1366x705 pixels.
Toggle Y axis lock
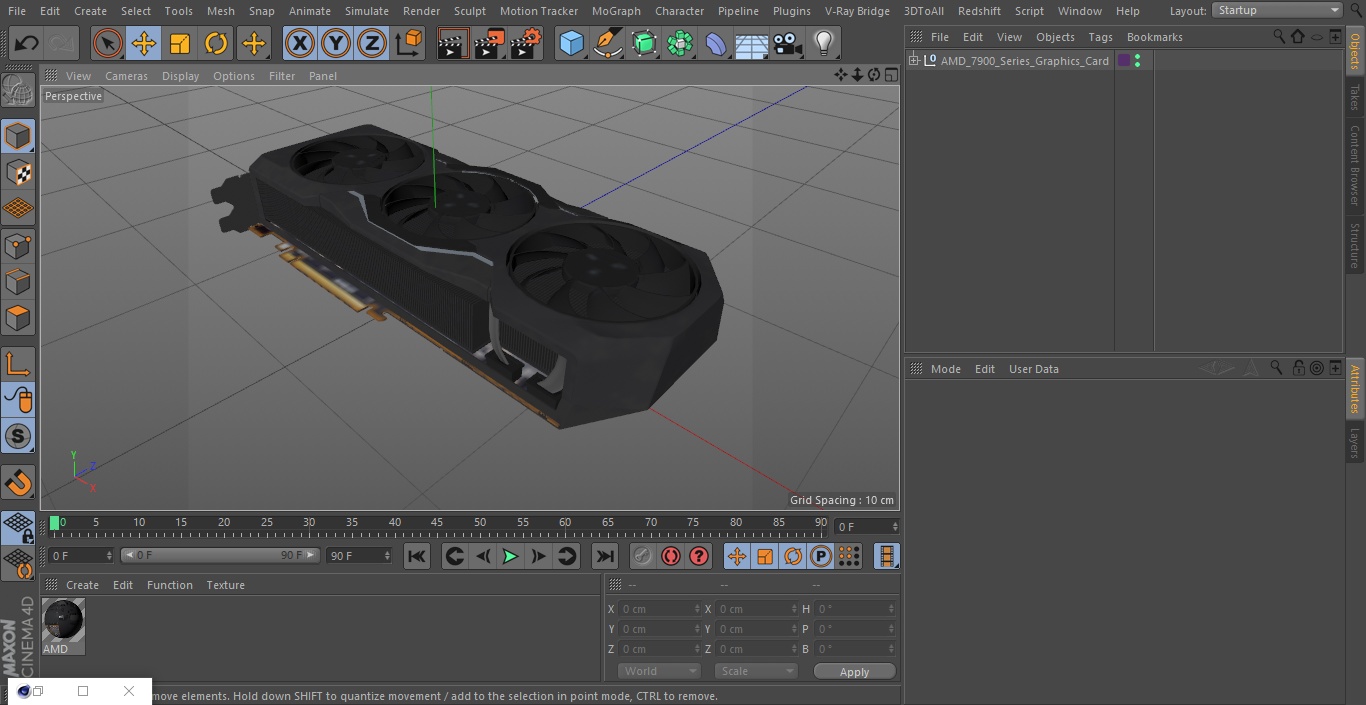[x=335, y=43]
